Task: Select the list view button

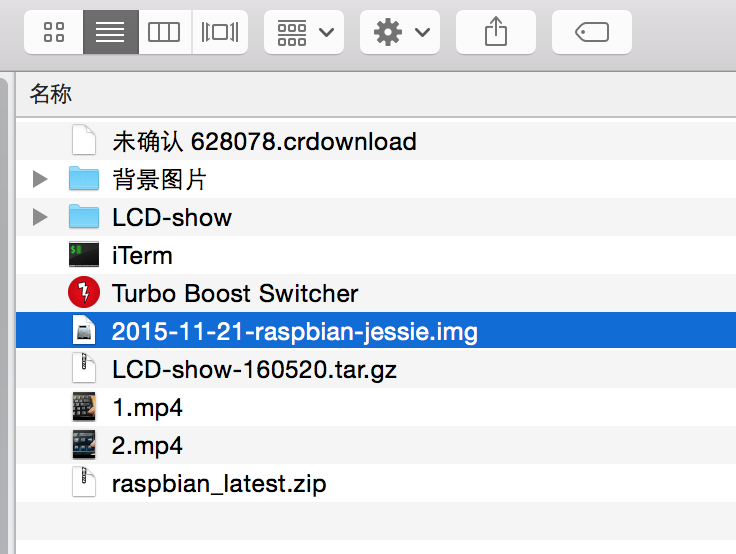Action: (x=111, y=32)
